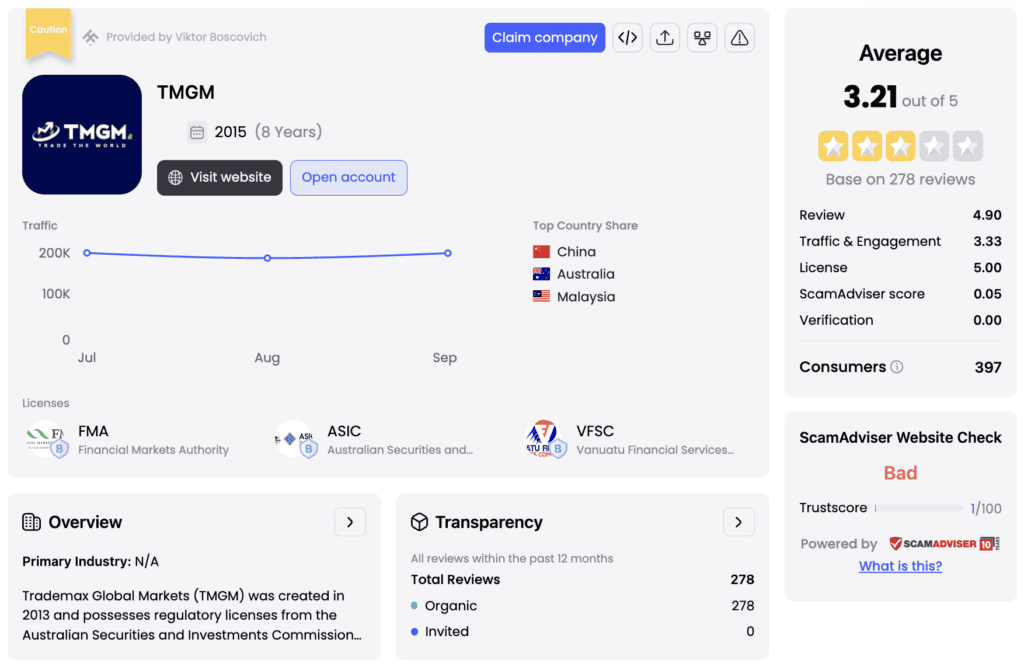
Task: Click the embed code icon
Action: click(627, 38)
